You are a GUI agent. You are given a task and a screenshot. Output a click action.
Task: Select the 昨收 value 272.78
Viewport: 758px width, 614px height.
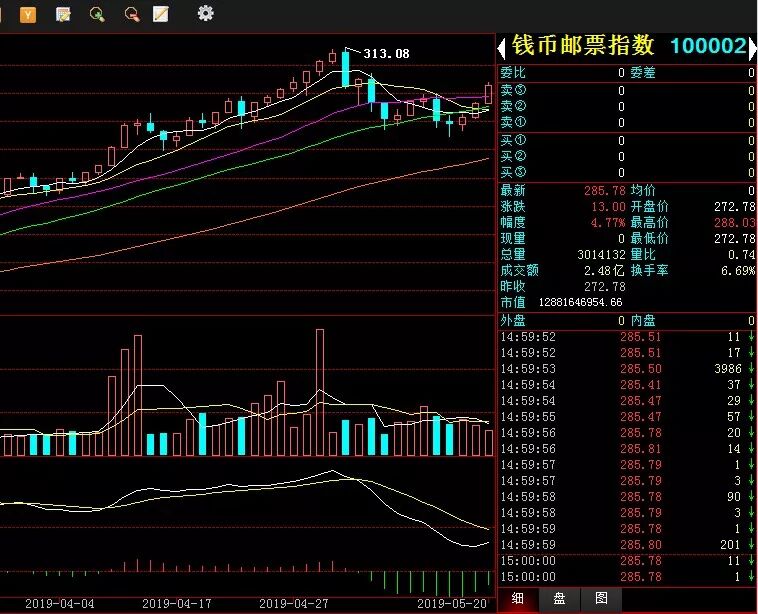pyautogui.click(x=605, y=287)
